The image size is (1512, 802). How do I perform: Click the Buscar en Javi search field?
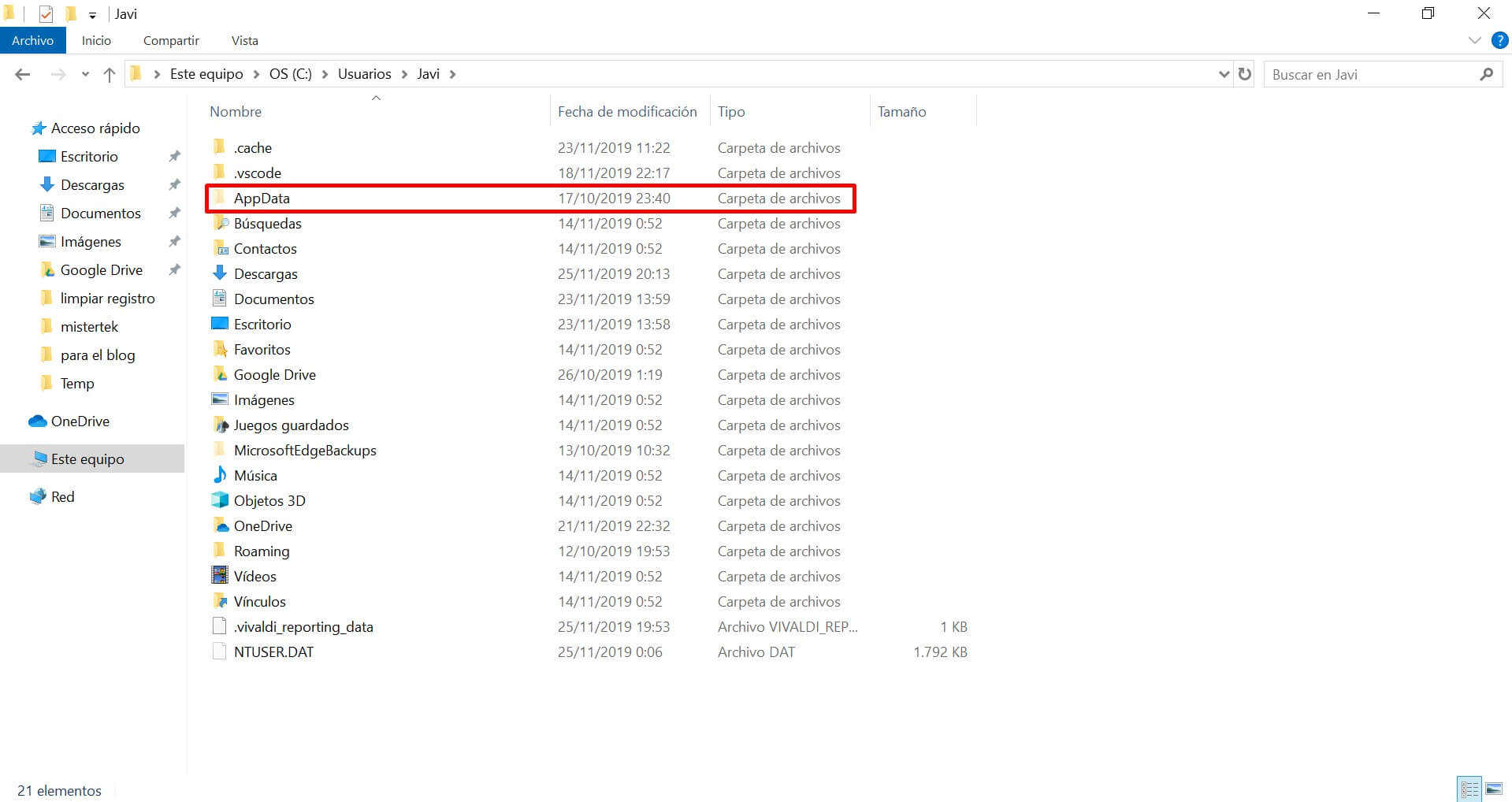click(x=1369, y=74)
